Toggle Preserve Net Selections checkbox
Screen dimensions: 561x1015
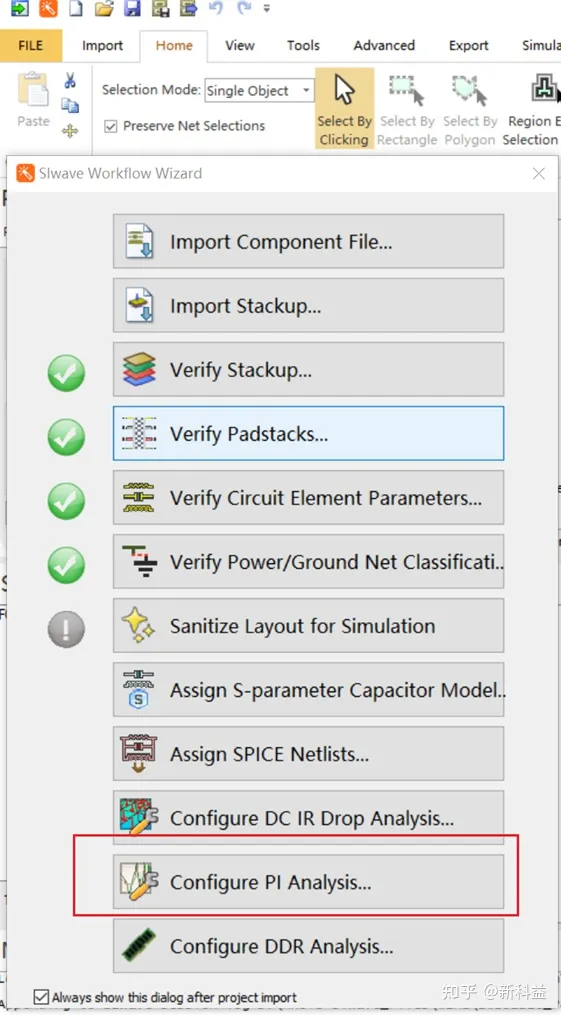111,126
